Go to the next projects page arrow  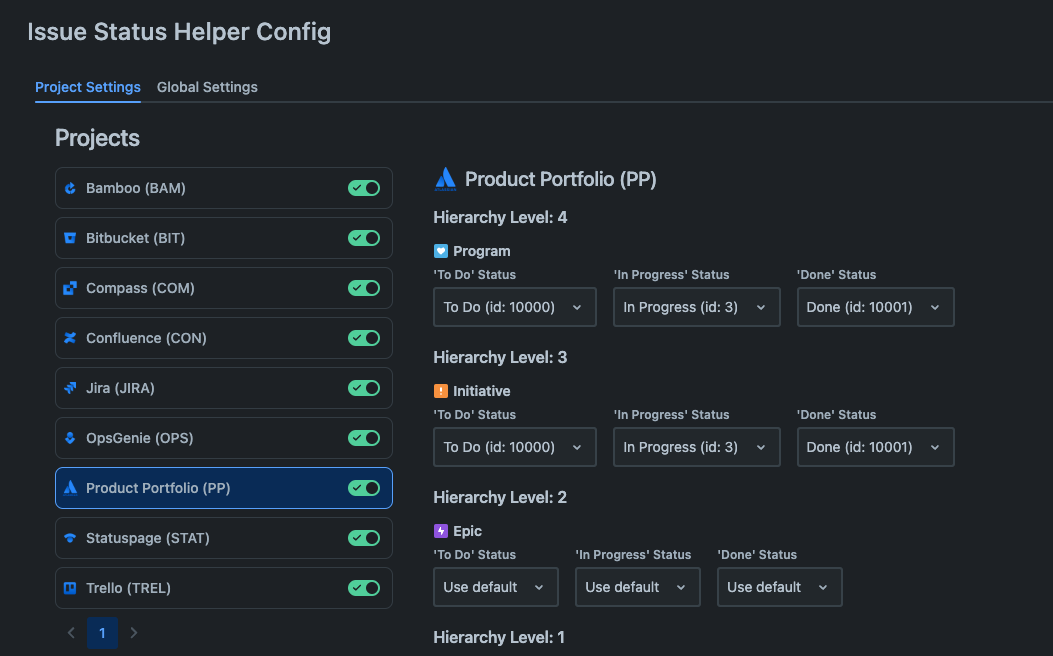134,632
